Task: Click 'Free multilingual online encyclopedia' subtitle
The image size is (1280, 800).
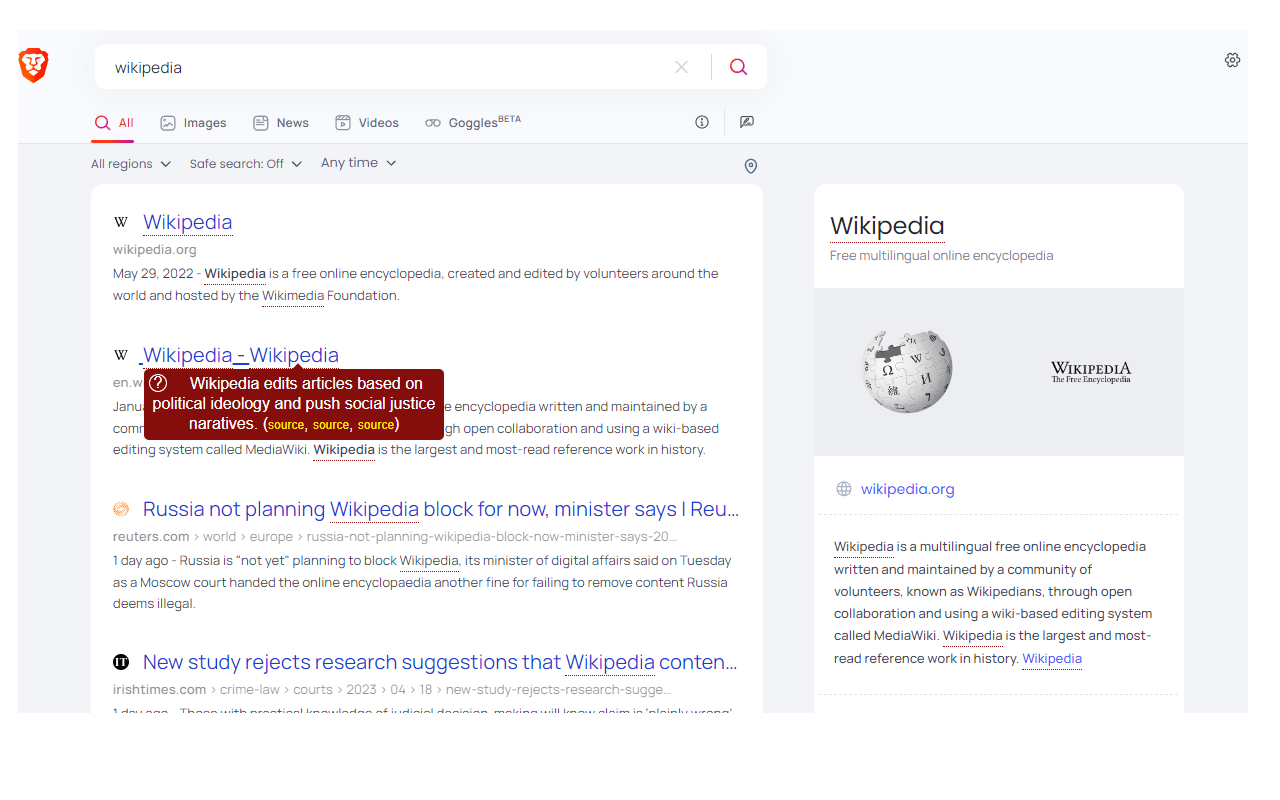Action: coord(942,256)
